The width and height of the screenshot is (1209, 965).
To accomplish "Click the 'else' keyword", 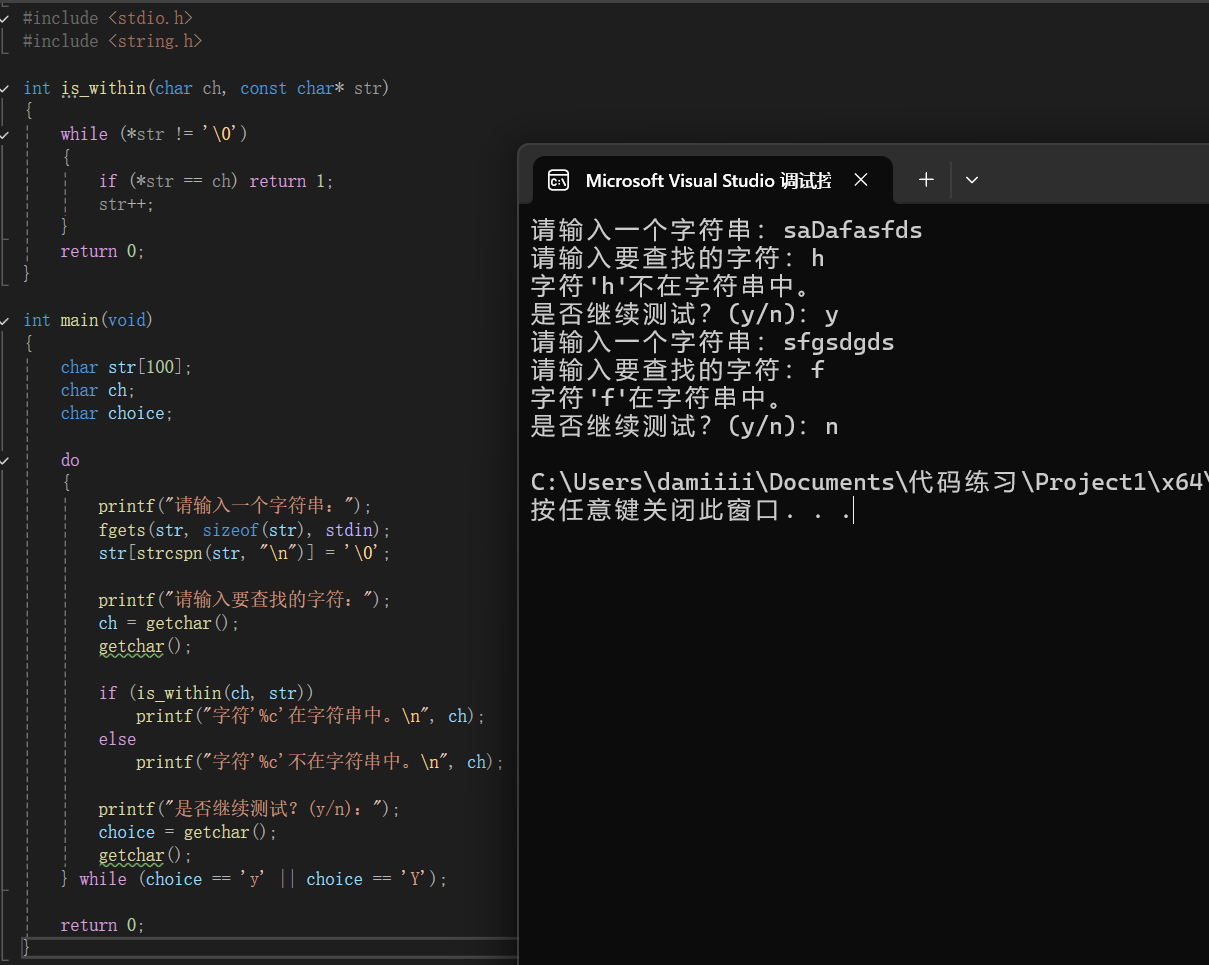I will (x=117, y=739).
